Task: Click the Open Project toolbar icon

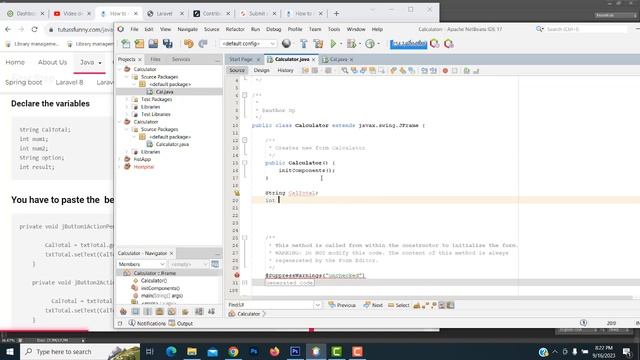Action: [x=153, y=44]
